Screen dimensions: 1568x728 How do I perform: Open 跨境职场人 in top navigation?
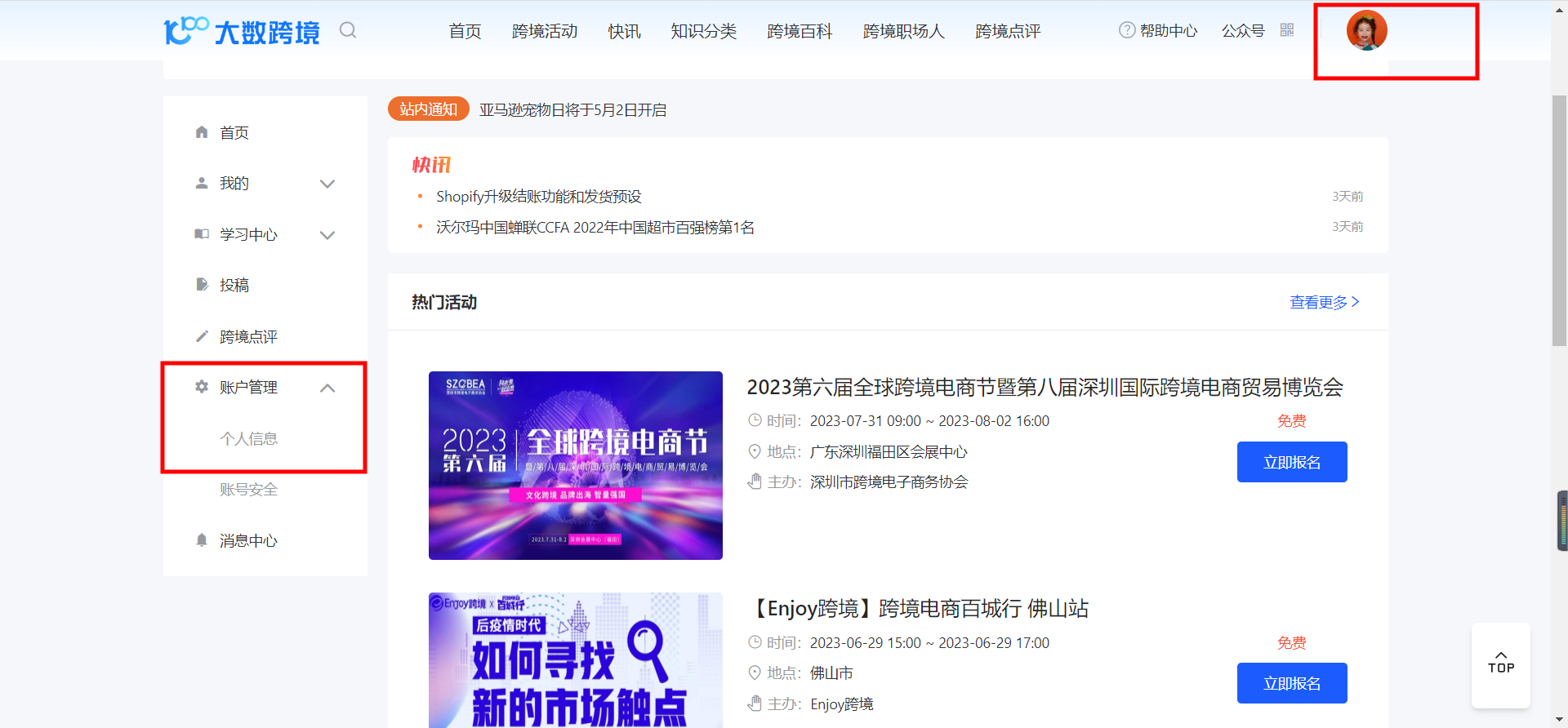tap(903, 31)
